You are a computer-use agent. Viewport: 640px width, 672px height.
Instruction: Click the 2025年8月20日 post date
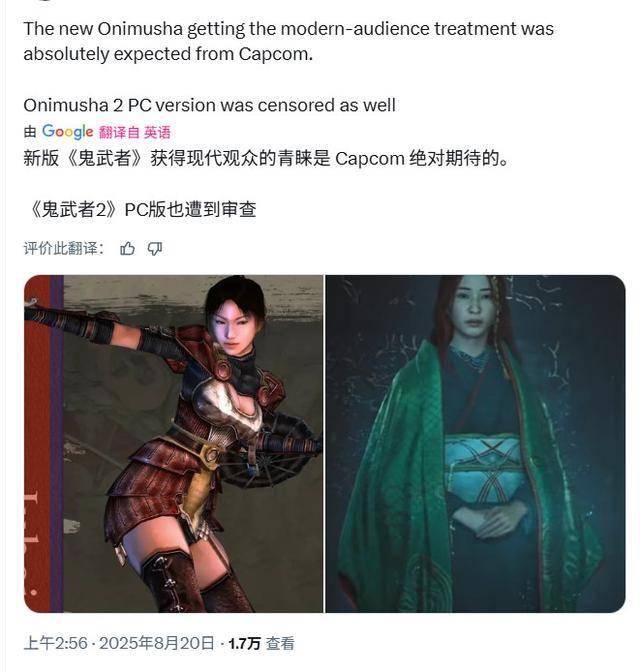(156, 643)
